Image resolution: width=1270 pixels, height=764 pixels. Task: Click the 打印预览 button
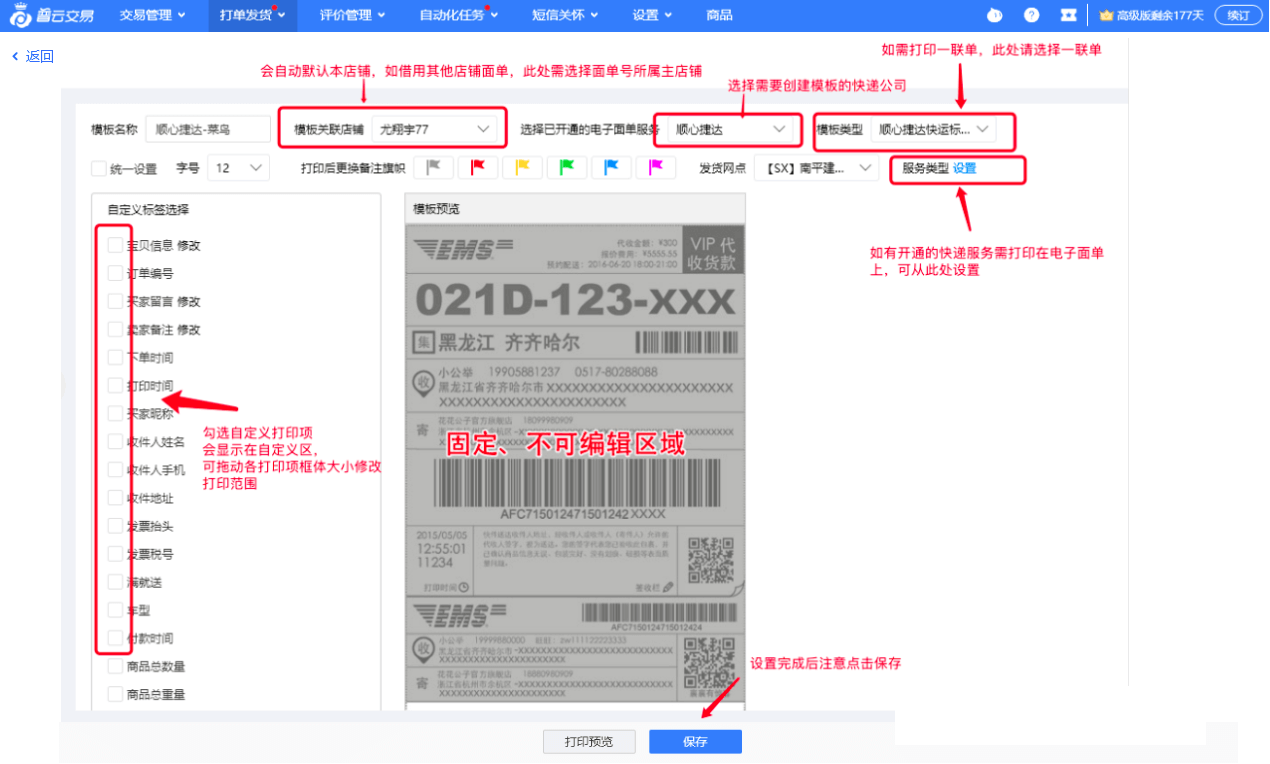coord(589,741)
